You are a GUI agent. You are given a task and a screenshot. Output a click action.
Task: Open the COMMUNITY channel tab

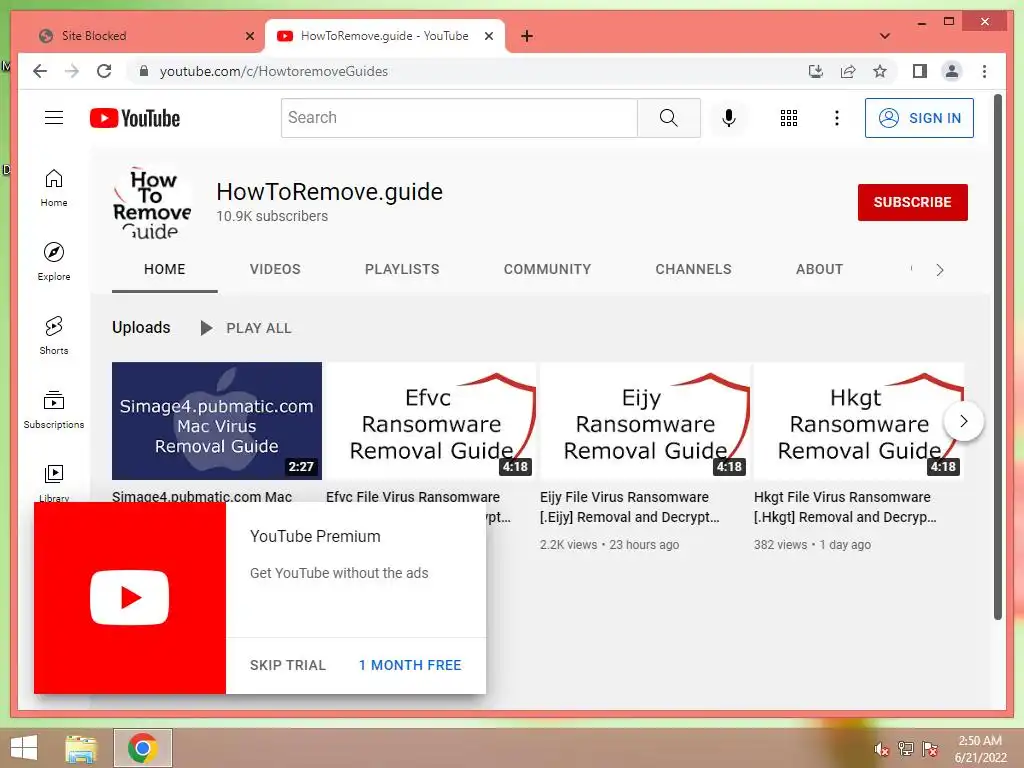[x=547, y=269]
